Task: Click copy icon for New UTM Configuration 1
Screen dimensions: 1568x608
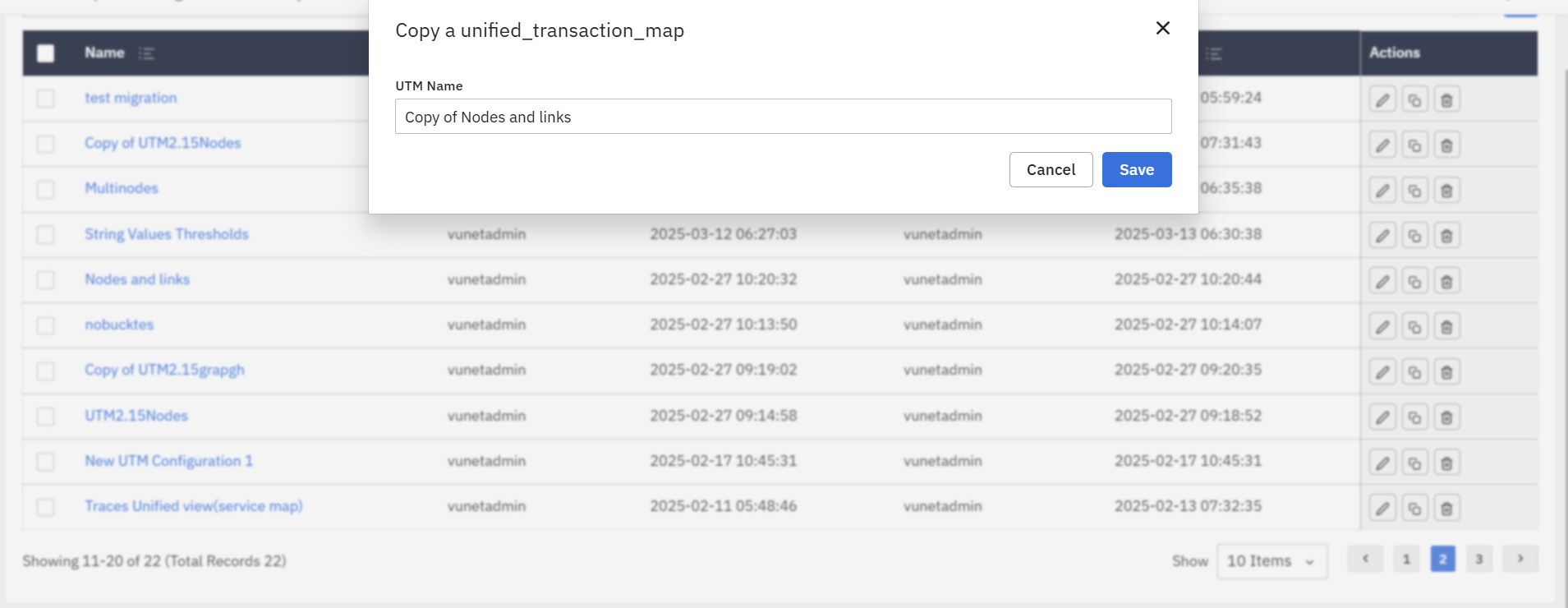Action: click(x=1414, y=463)
